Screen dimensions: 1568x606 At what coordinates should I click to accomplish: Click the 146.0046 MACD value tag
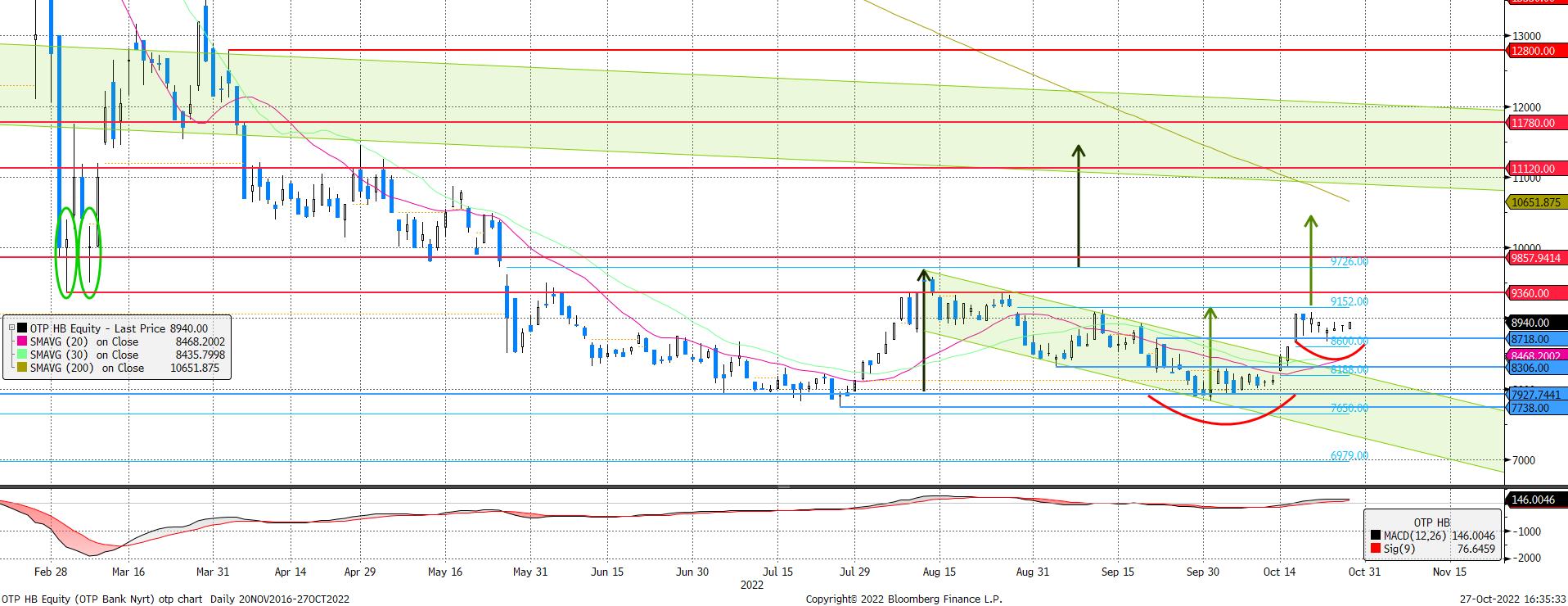(x=1535, y=498)
